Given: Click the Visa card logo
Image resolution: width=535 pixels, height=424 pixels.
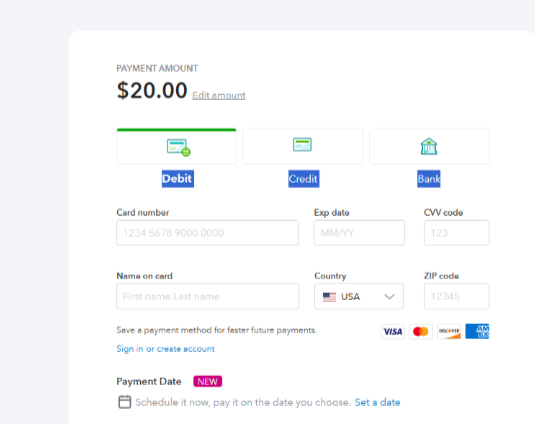Looking at the screenshot, I should (x=393, y=332).
